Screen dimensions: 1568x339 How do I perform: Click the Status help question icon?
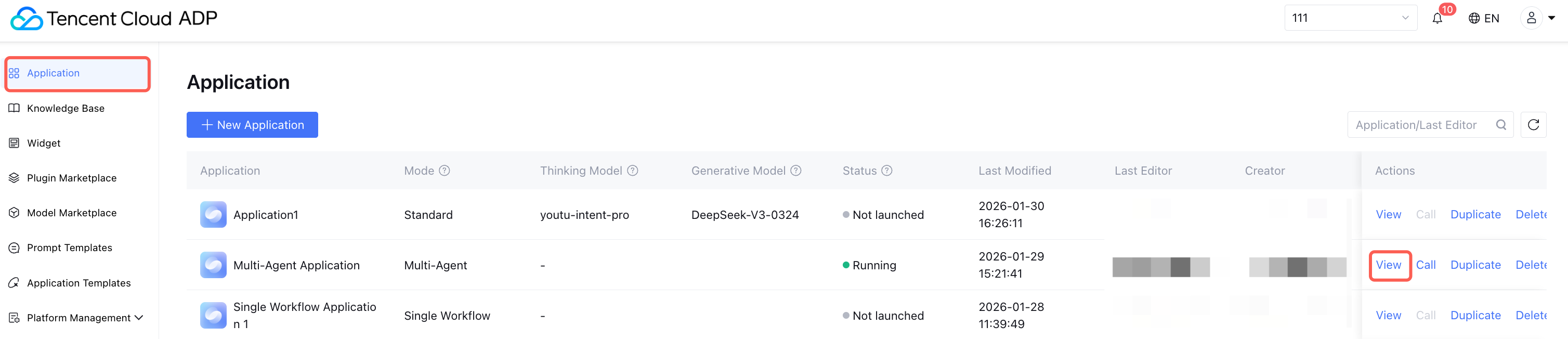(x=887, y=171)
